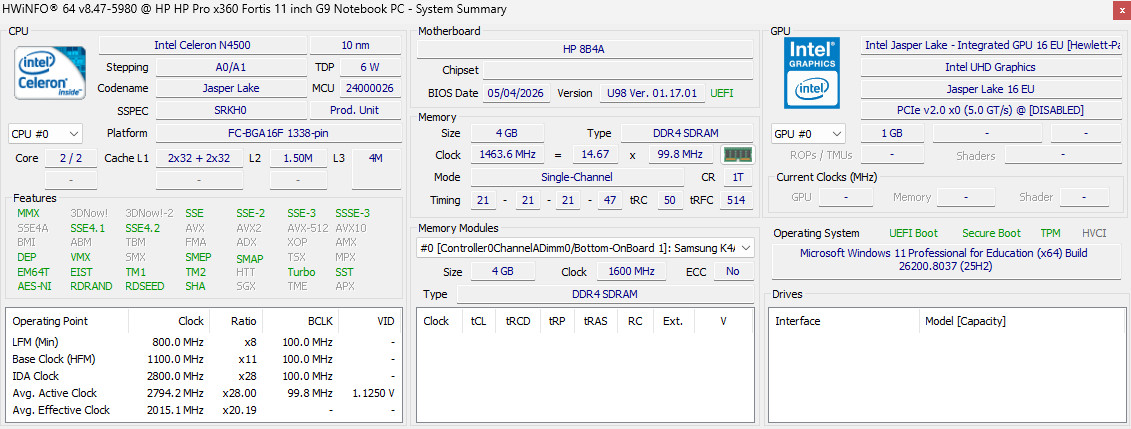Select the Avg. Effective Clock row

[203, 410]
